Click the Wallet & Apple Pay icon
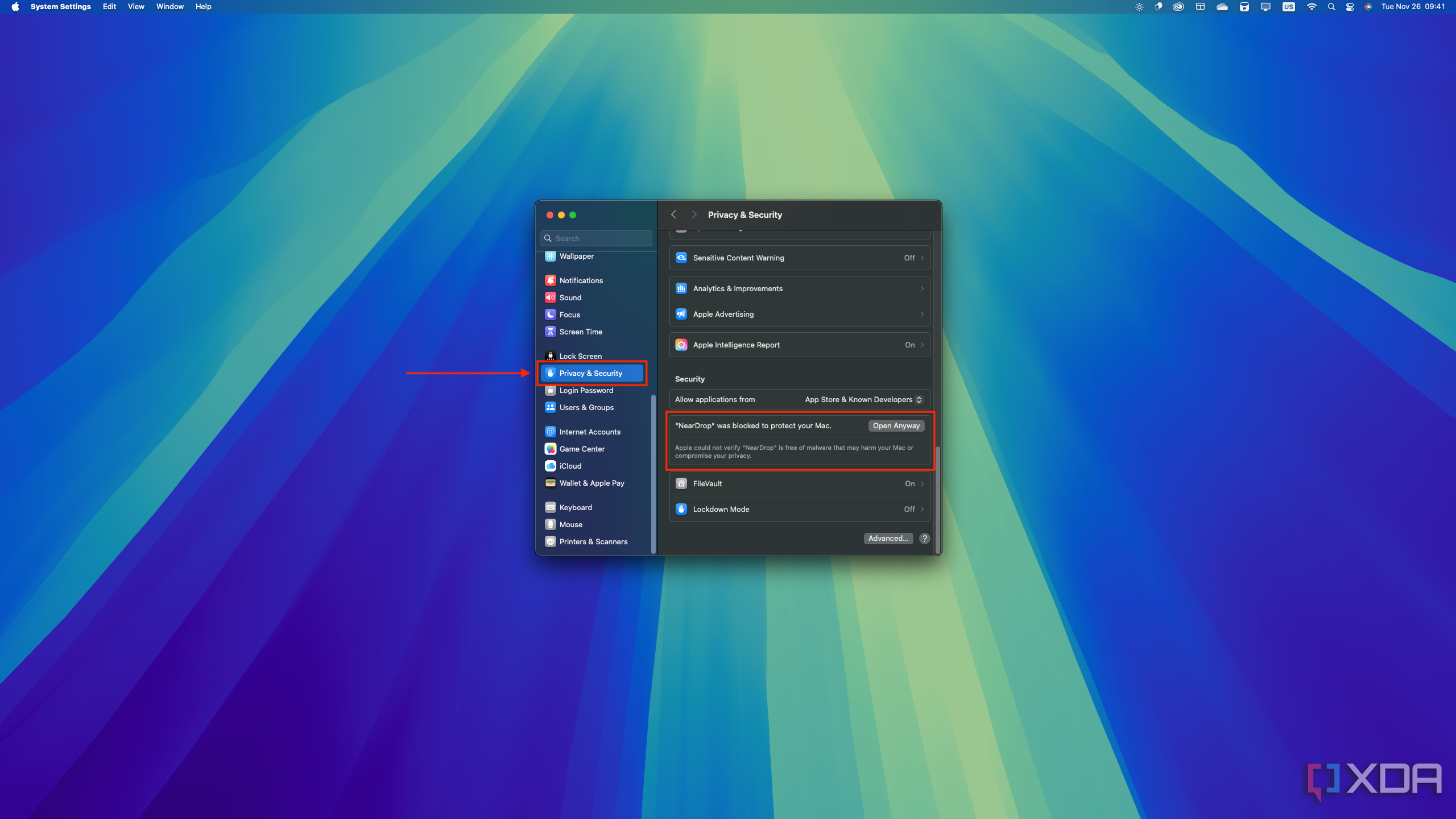 [x=550, y=483]
